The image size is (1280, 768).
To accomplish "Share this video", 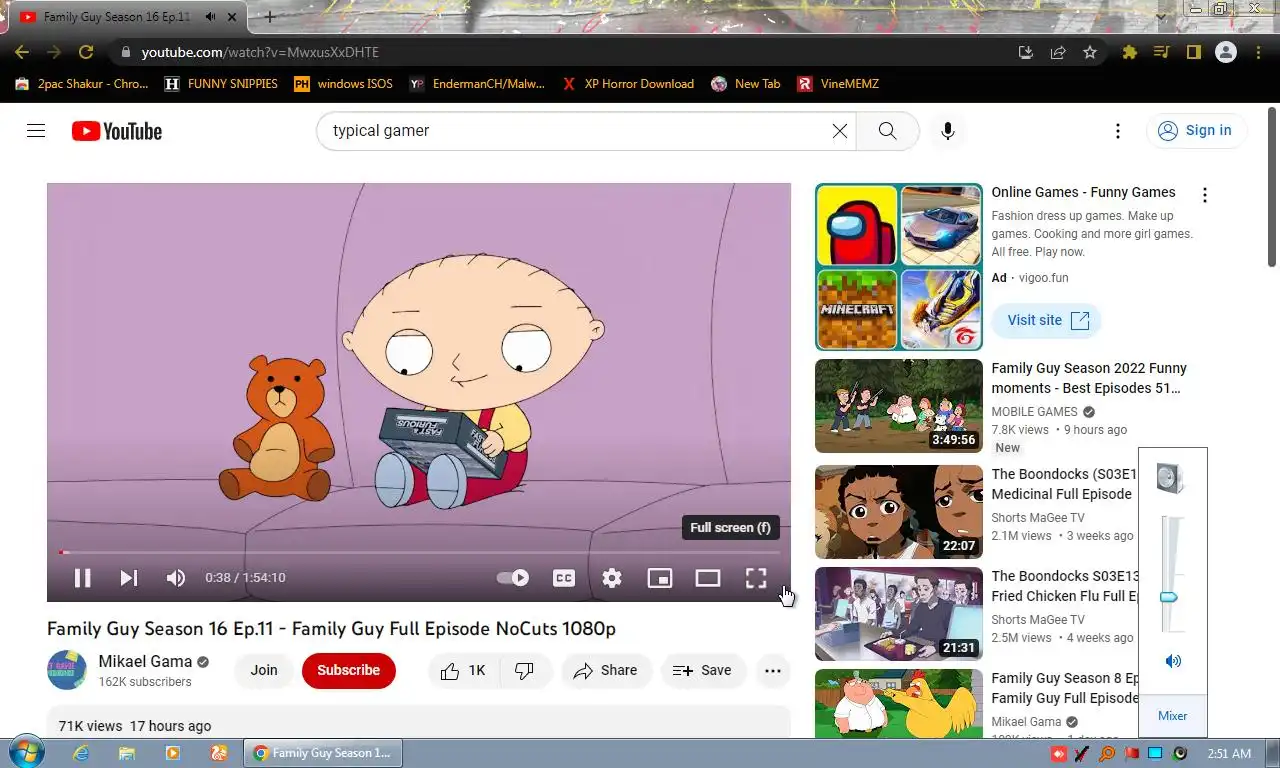I will [606, 671].
